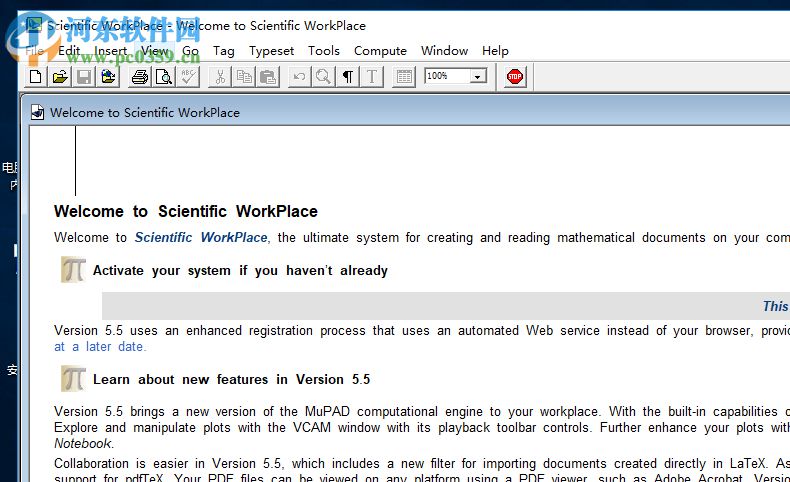Click the document icon in the Welcome window title
This screenshot has width=790, height=482.
38,112
